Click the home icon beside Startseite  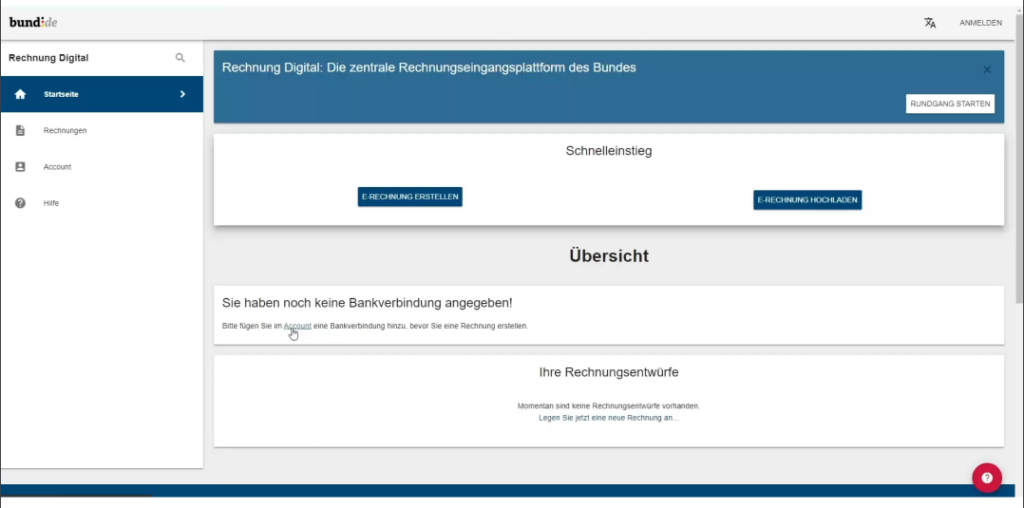20,94
